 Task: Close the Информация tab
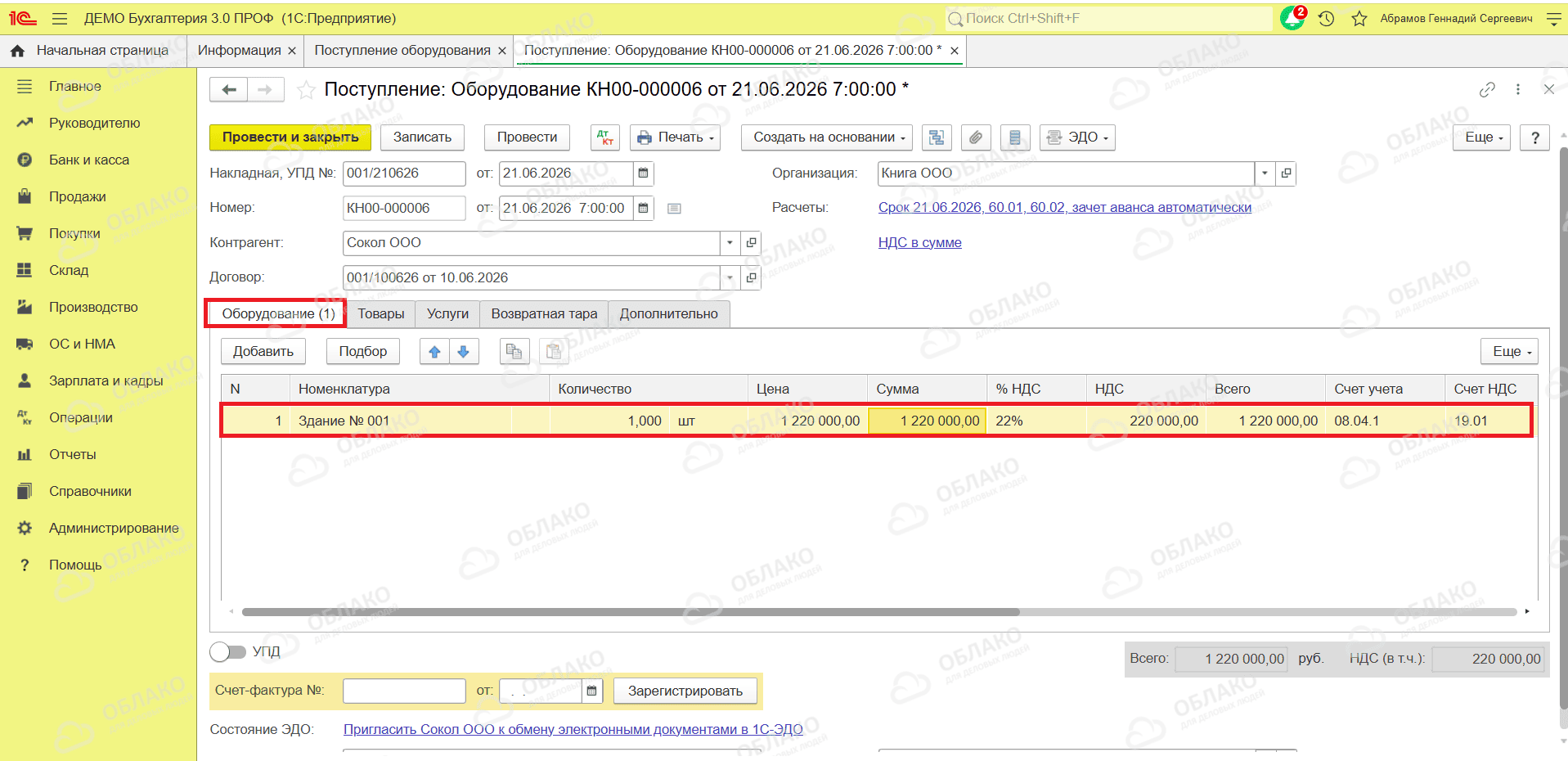292,51
